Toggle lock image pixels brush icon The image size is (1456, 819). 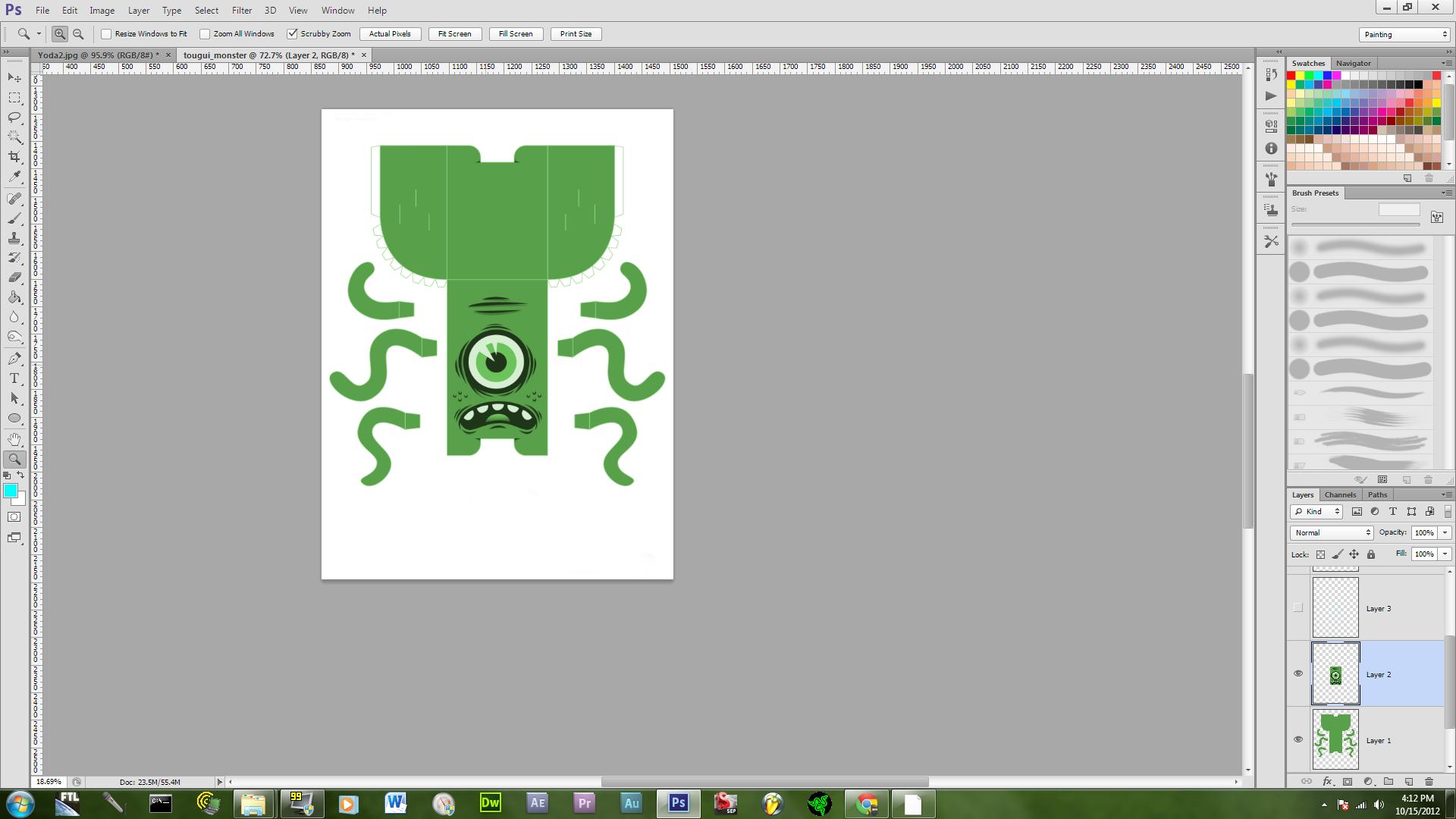coord(1337,554)
